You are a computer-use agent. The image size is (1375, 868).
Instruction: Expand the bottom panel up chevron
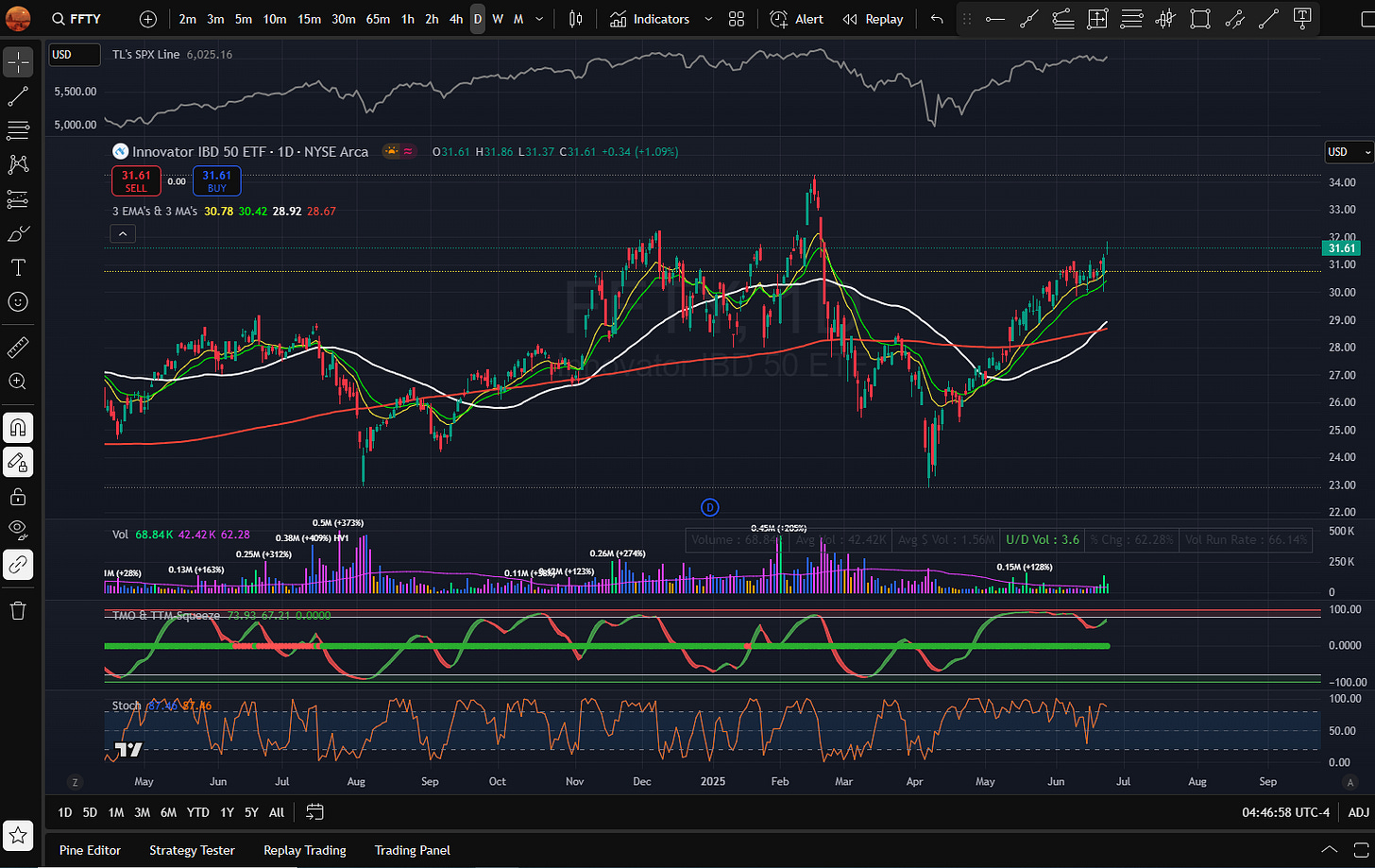point(1329,850)
